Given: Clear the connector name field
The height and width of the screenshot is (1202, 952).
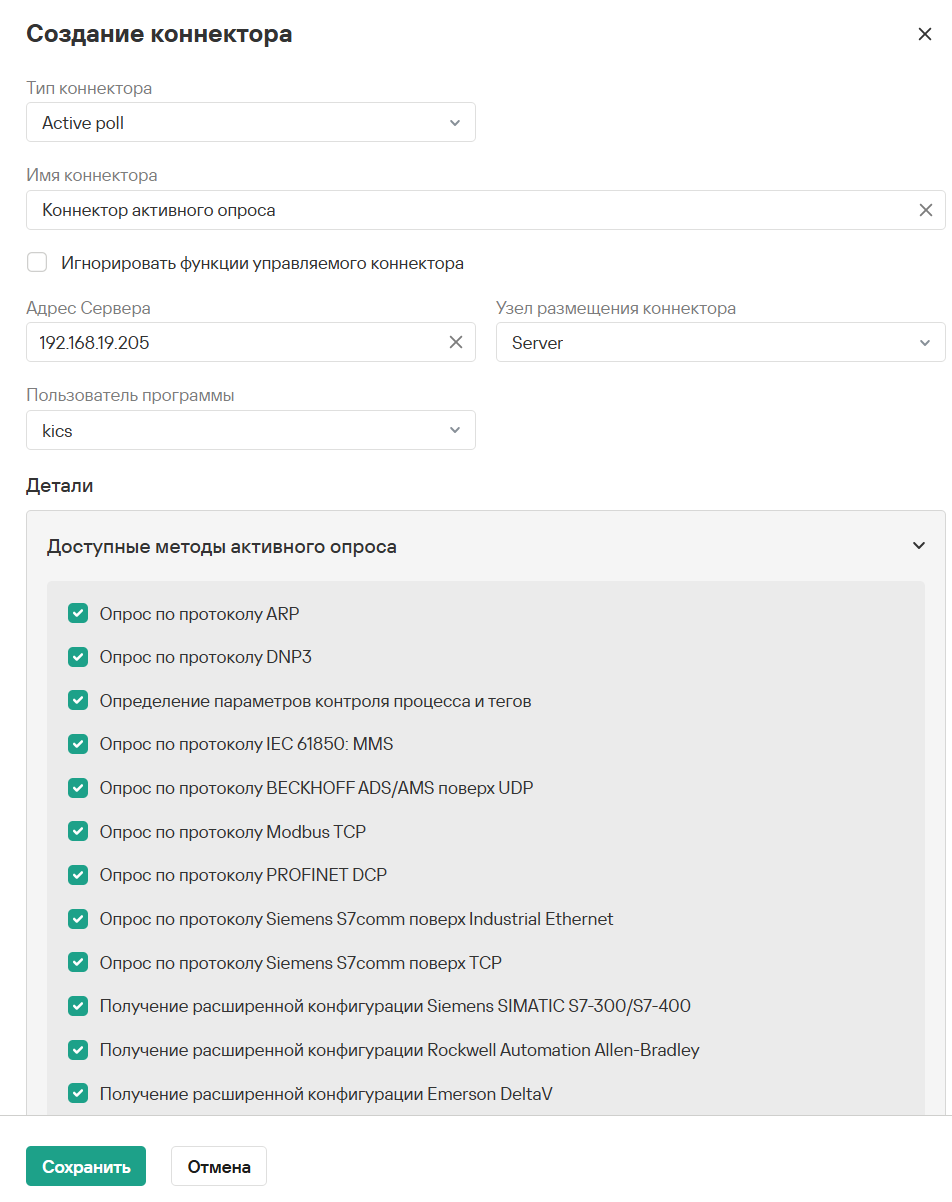Looking at the screenshot, I should click(x=925, y=210).
